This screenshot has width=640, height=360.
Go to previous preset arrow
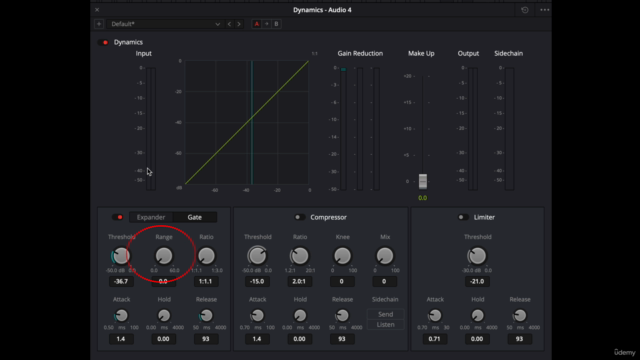tap(229, 24)
